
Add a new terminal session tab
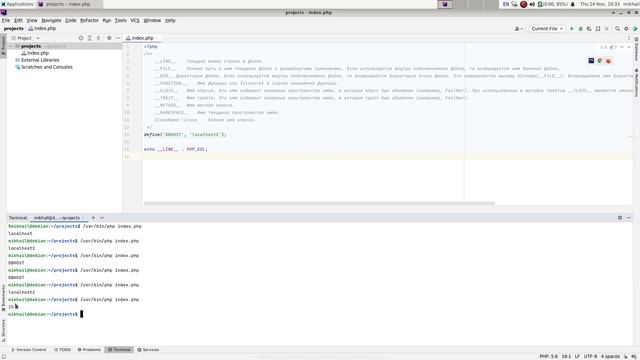[93, 218]
